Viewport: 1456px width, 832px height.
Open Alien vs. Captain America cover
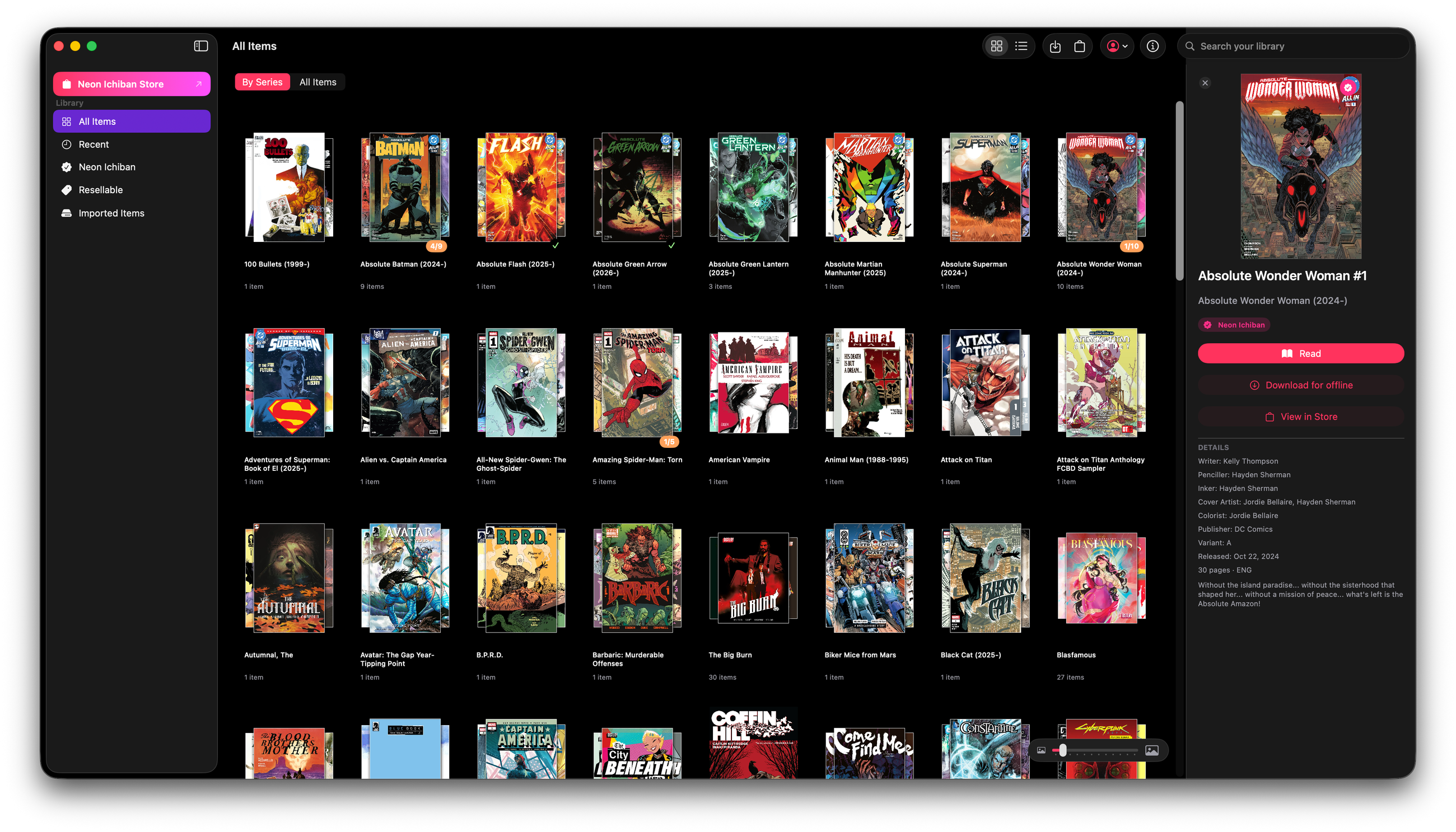pyautogui.click(x=404, y=382)
